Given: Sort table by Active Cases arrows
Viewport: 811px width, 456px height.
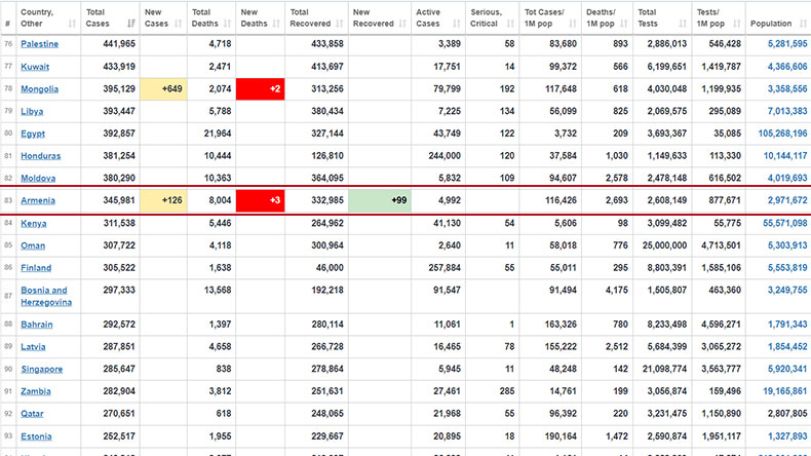Looking at the screenshot, I should tap(457, 24).
